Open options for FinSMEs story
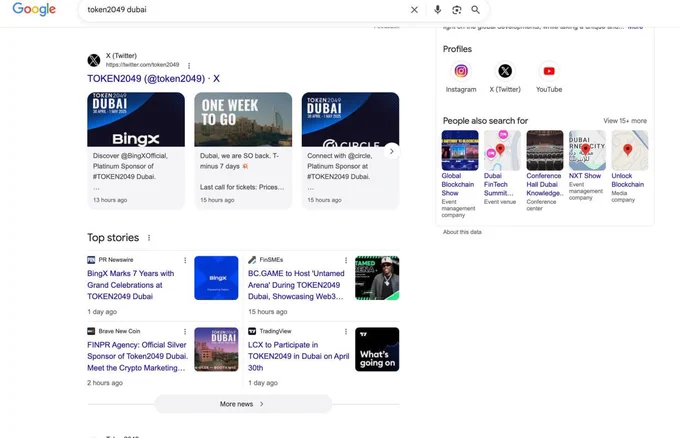This screenshot has width=680, height=438. point(346,260)
